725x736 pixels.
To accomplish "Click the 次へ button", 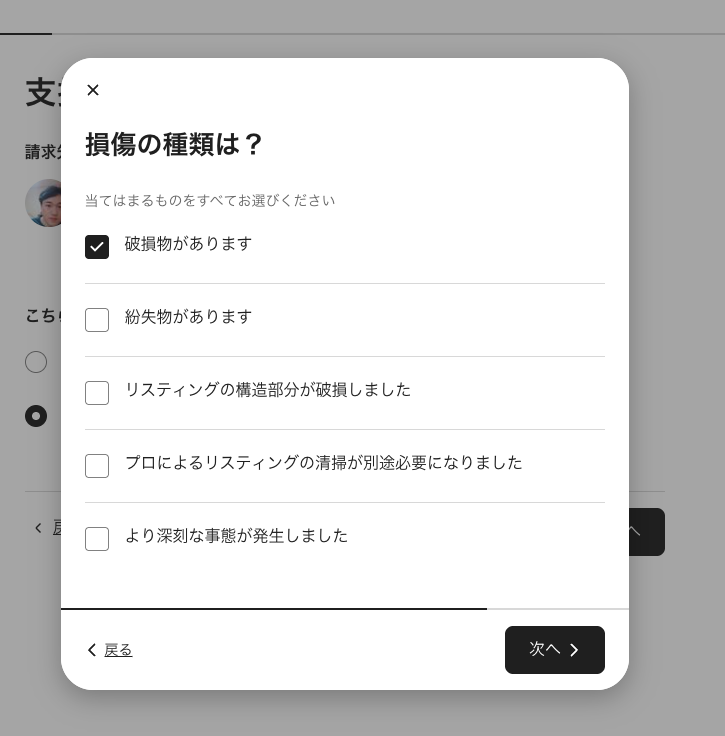I will (x=554, y=650).
